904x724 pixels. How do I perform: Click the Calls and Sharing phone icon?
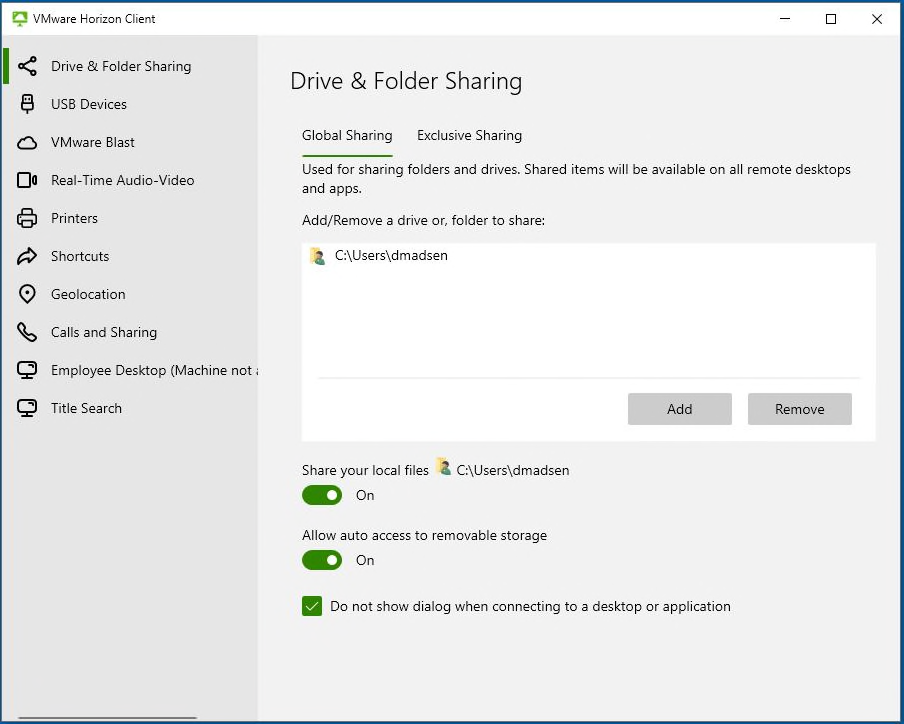(27, 333)
